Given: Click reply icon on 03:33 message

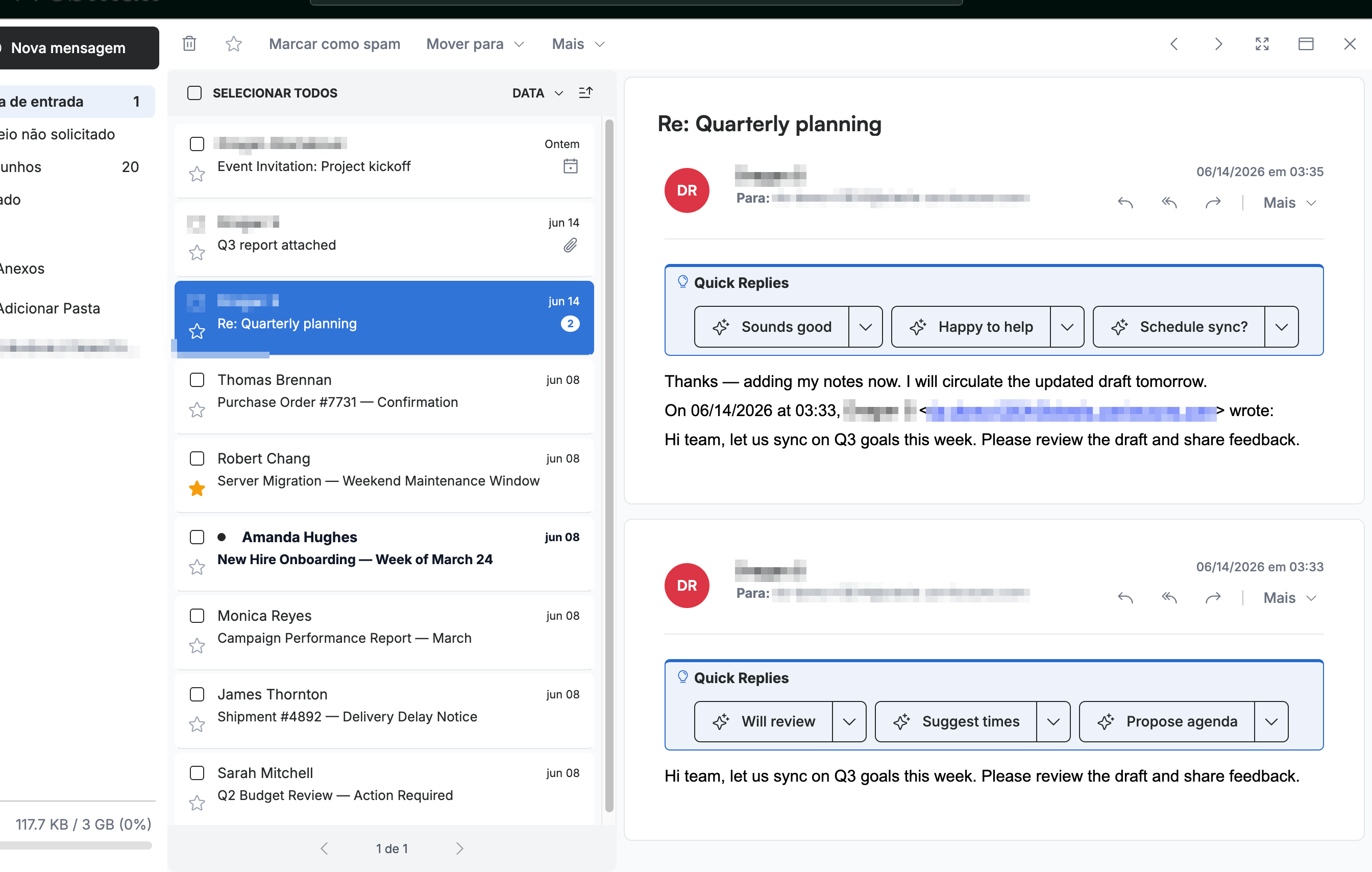Looking at the screenshot, I should tap(1125, 598).
